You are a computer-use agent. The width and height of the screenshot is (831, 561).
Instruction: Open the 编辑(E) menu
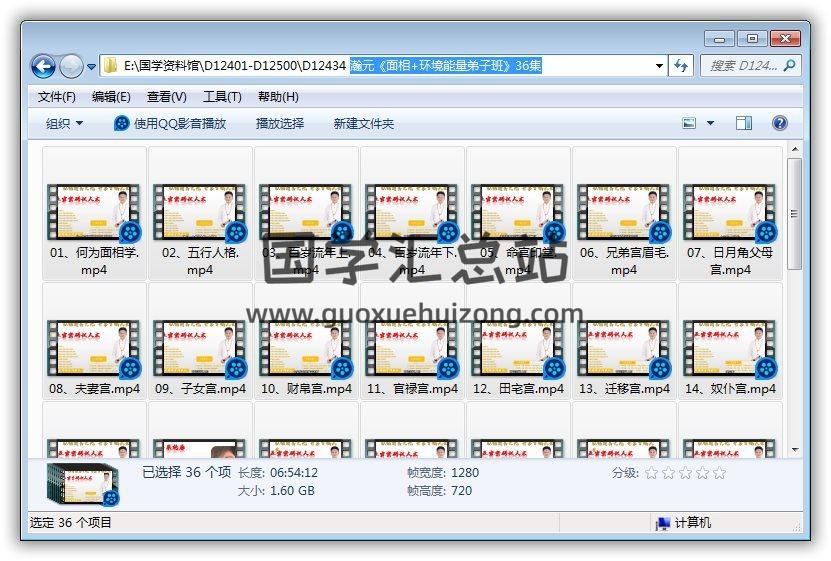[x=111, y=97]
